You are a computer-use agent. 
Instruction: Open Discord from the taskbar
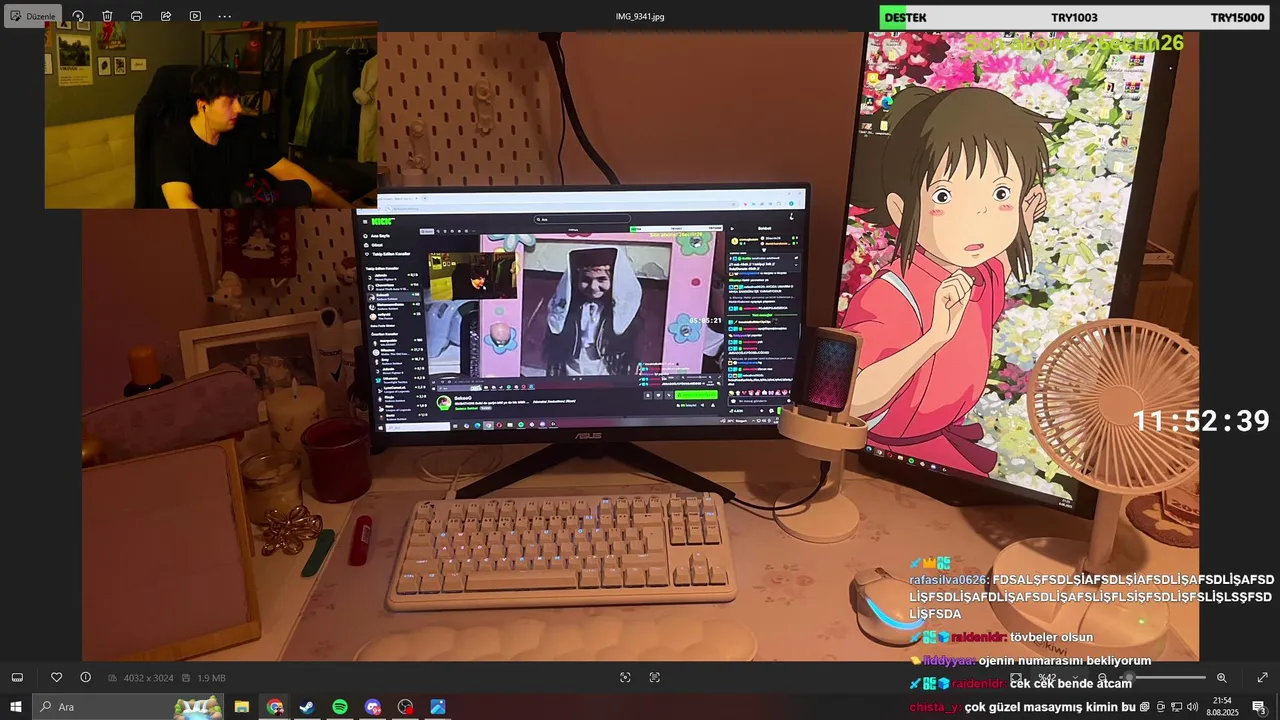click(373, 707)
